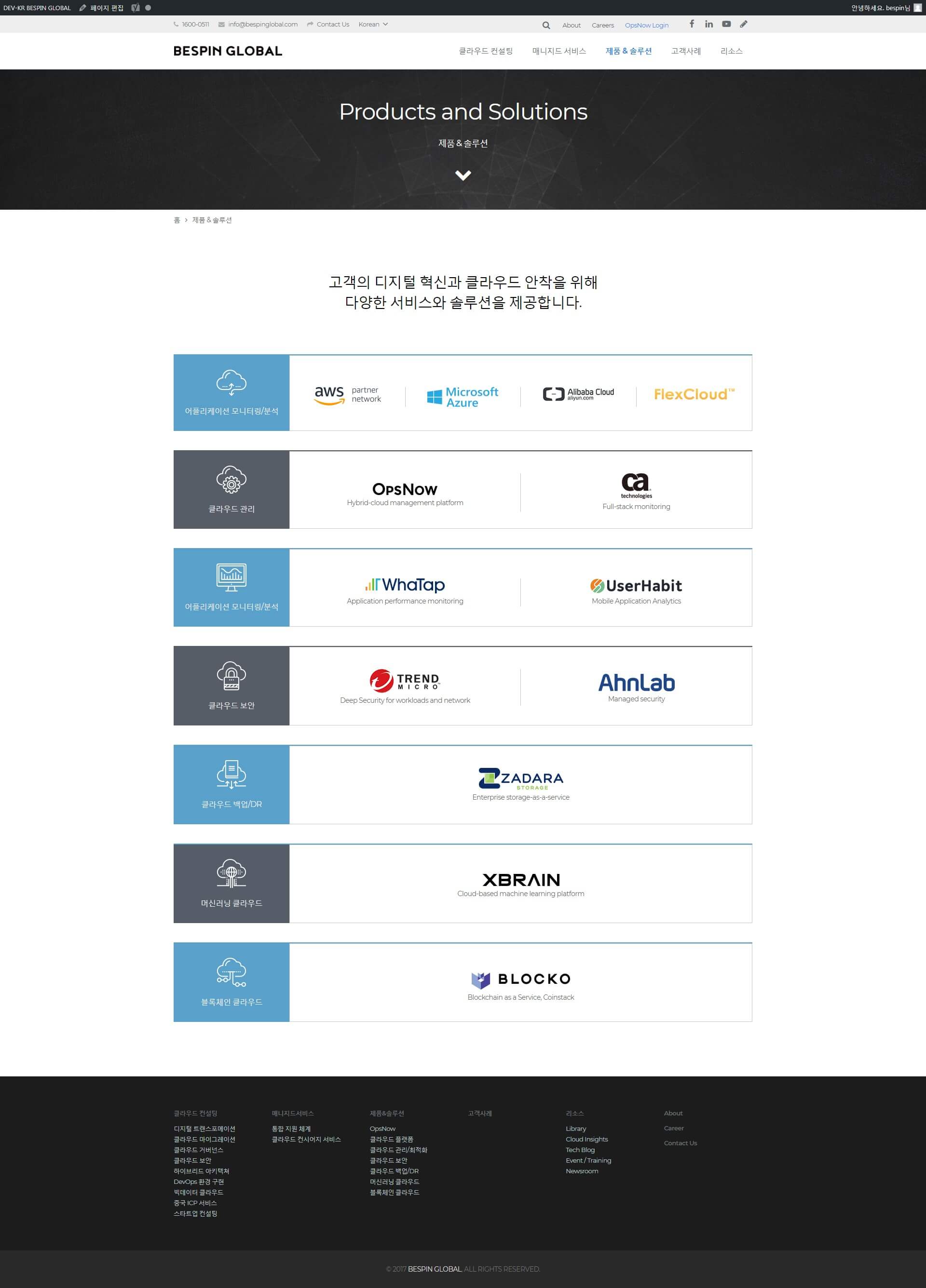Open the 리소스 main menu
Screen dimensions: 926x1288
[731, 51]
